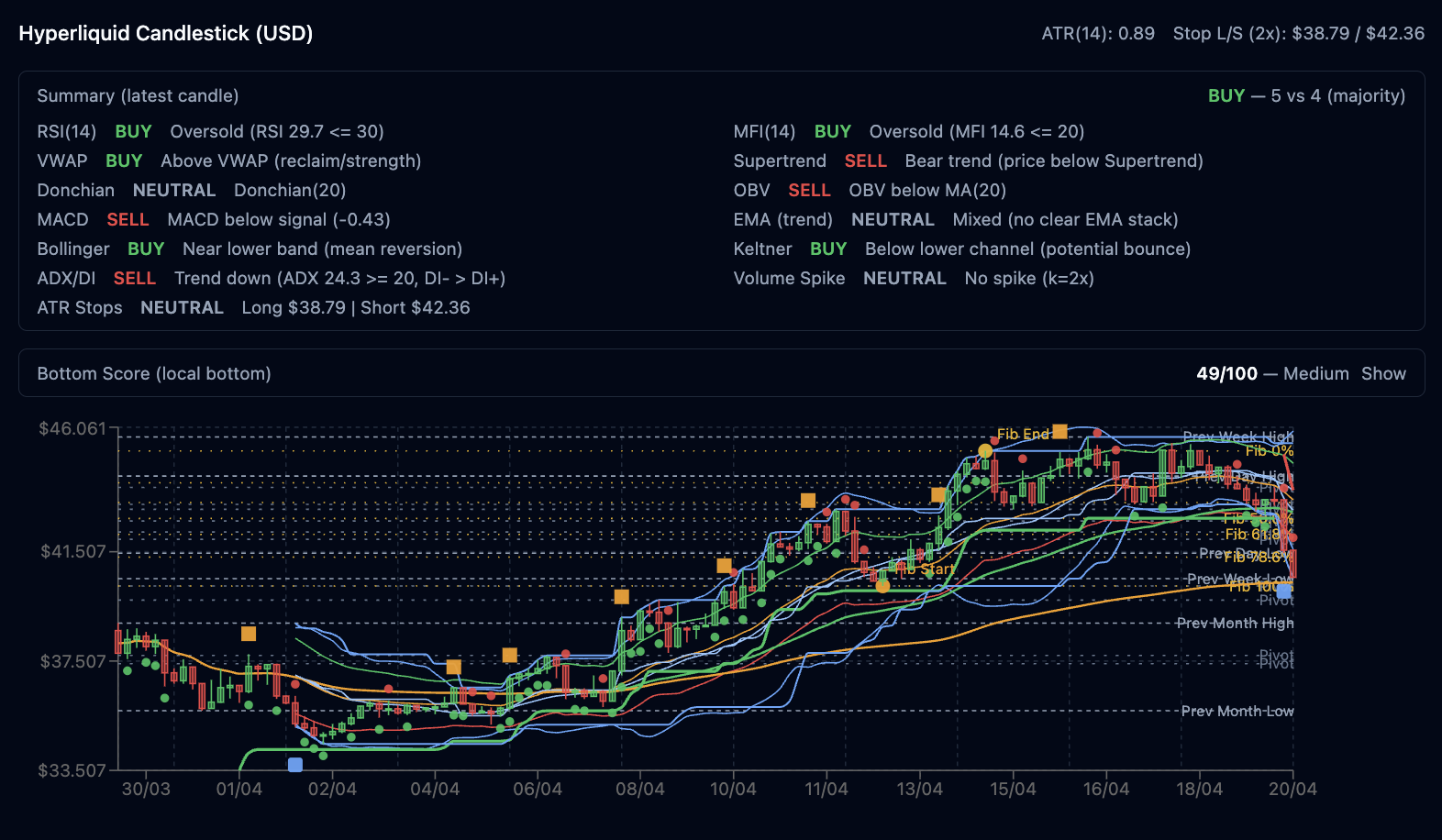Click blue square marker beside Fib 100% label
Screen dimensions: 1442x840
point(1283,591)
